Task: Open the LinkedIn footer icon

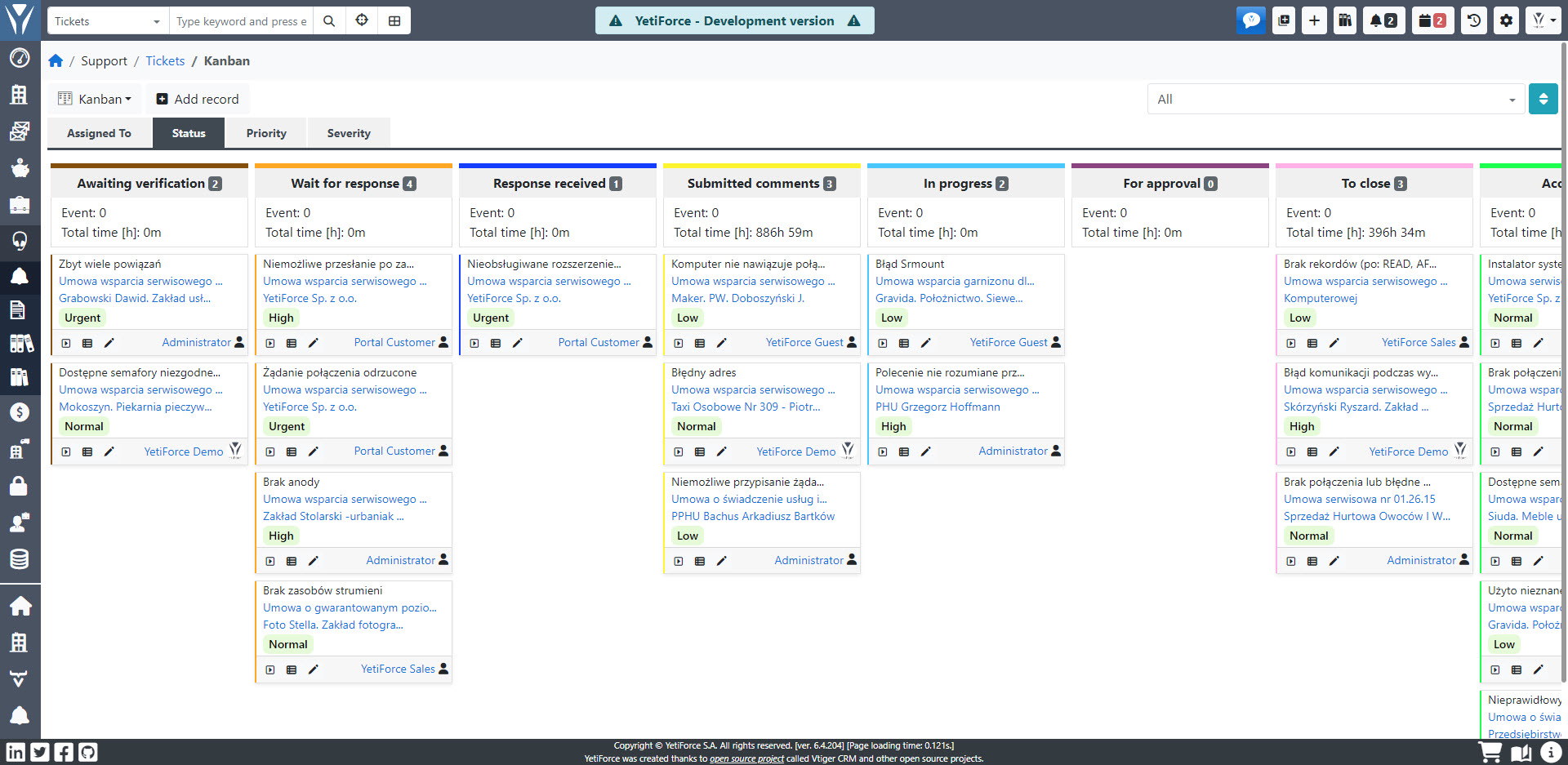Action: pyautogui.click(x=16, y=752)
